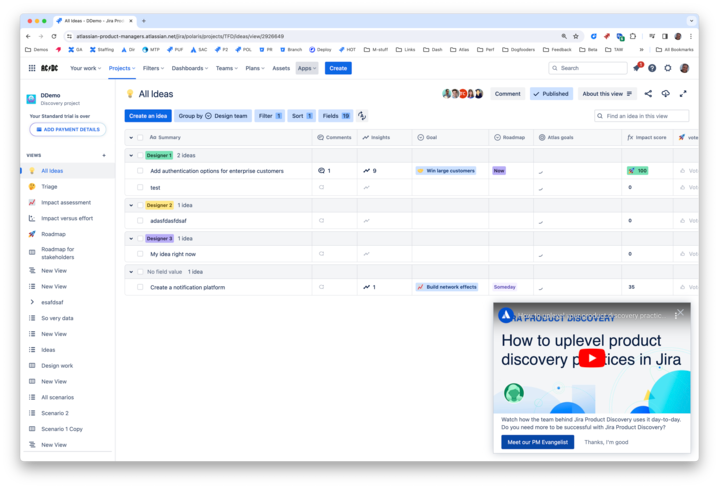Open the Teams menu
Screen dimensions: 719x488
(227, 68)
